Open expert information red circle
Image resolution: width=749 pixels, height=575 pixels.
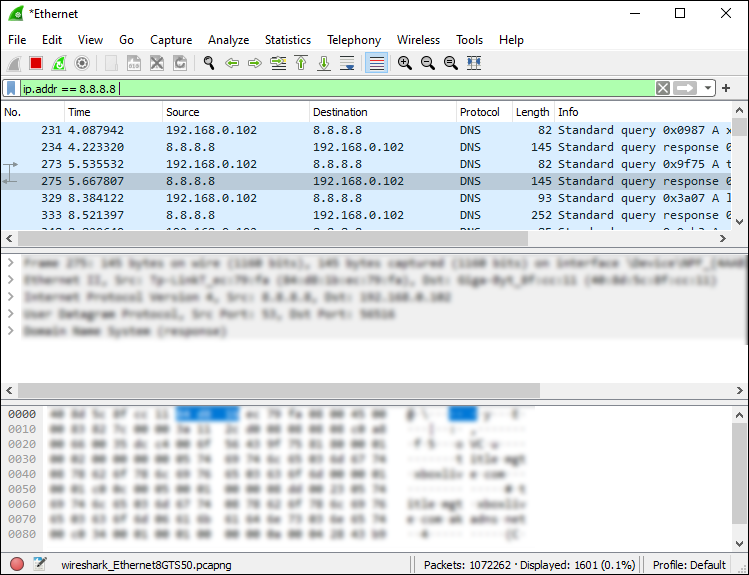coord(17,564)
